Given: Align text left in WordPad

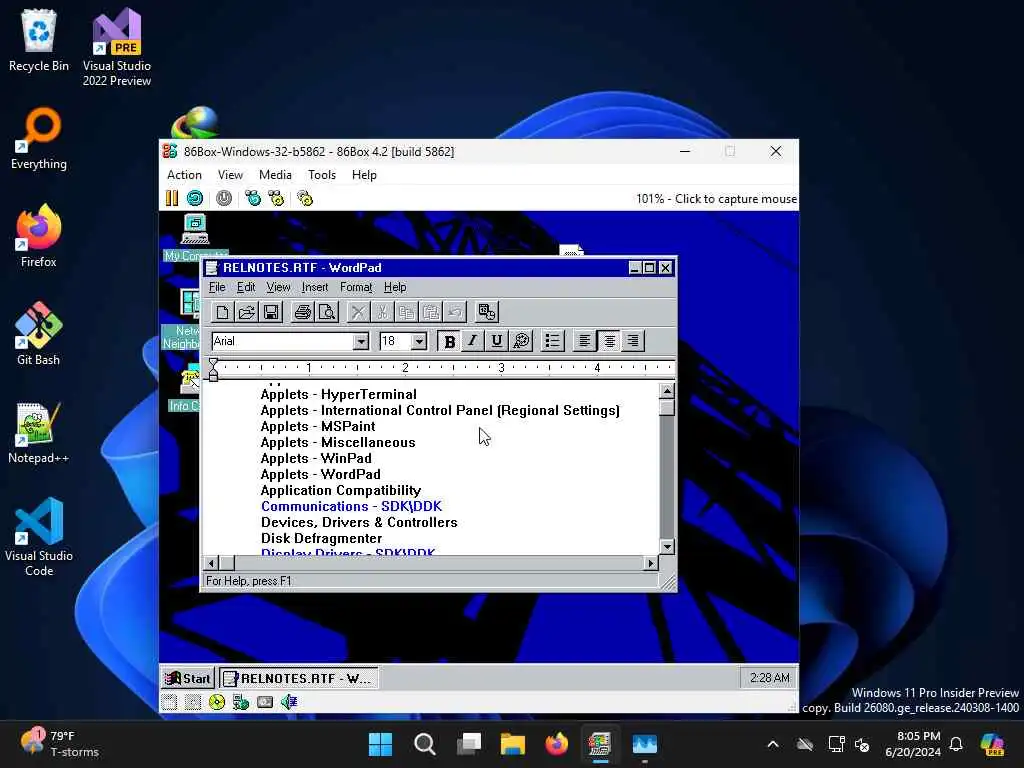Looking at the screenshot, I should pyautogui.click(x=584, y=341).
